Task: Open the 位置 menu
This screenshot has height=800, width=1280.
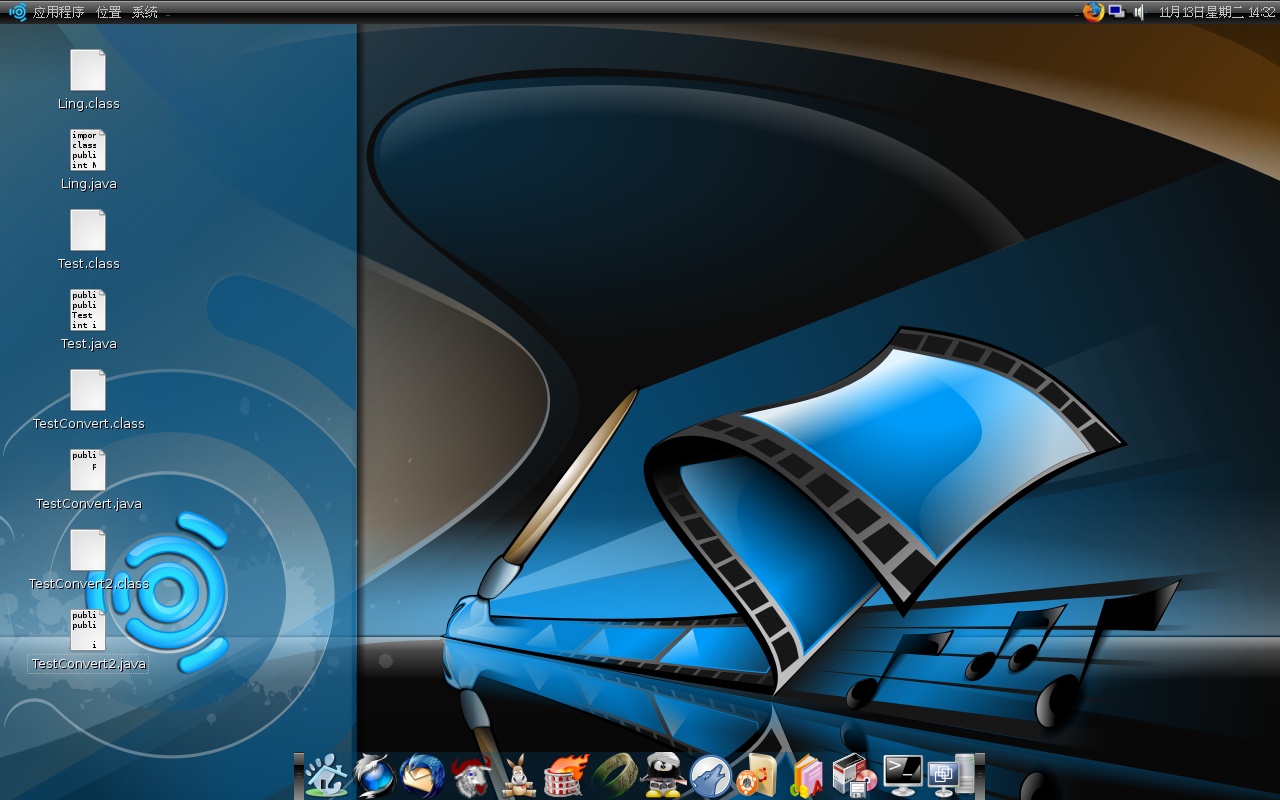Action: [109, 12]
